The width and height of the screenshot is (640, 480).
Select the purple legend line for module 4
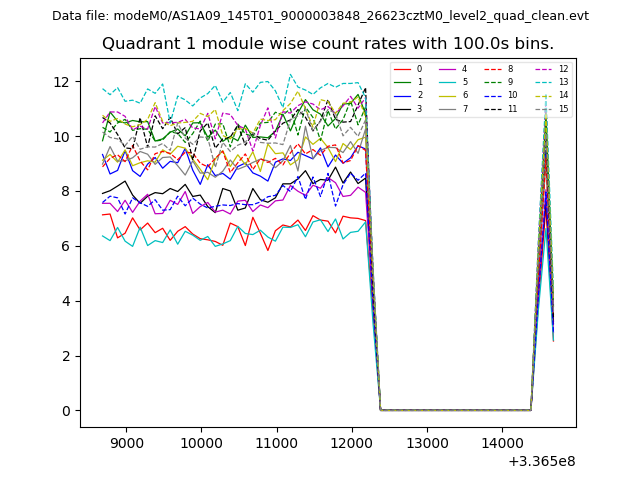449,69
